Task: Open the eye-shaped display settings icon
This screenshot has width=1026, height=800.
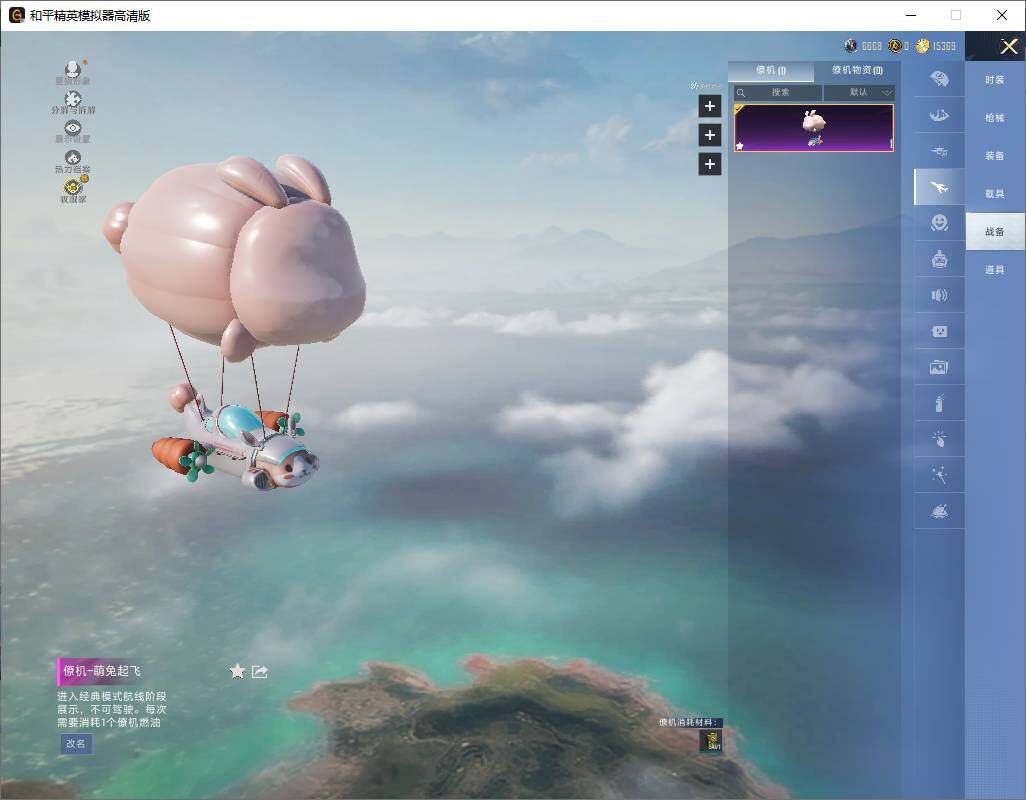Action: pos(73,128)
